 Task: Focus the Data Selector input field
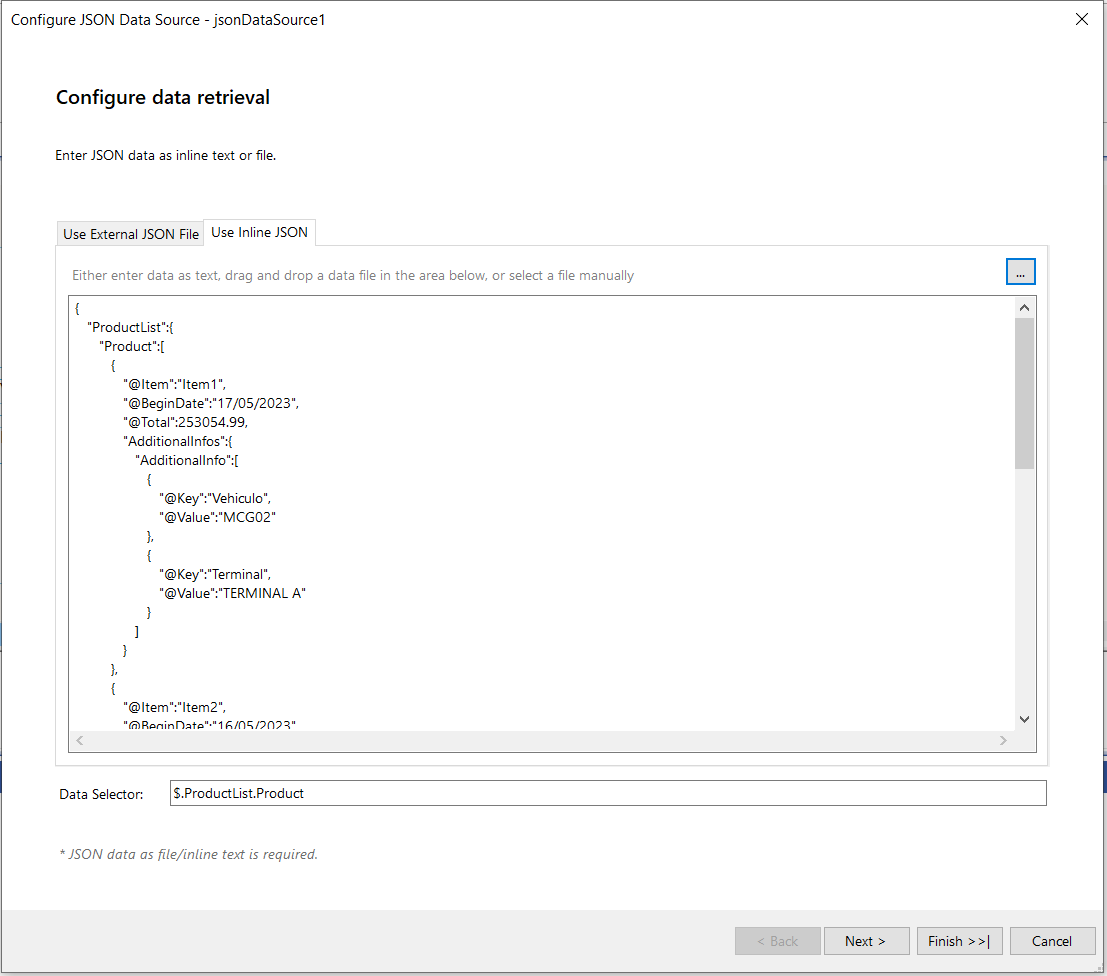(x=607, y=793)
